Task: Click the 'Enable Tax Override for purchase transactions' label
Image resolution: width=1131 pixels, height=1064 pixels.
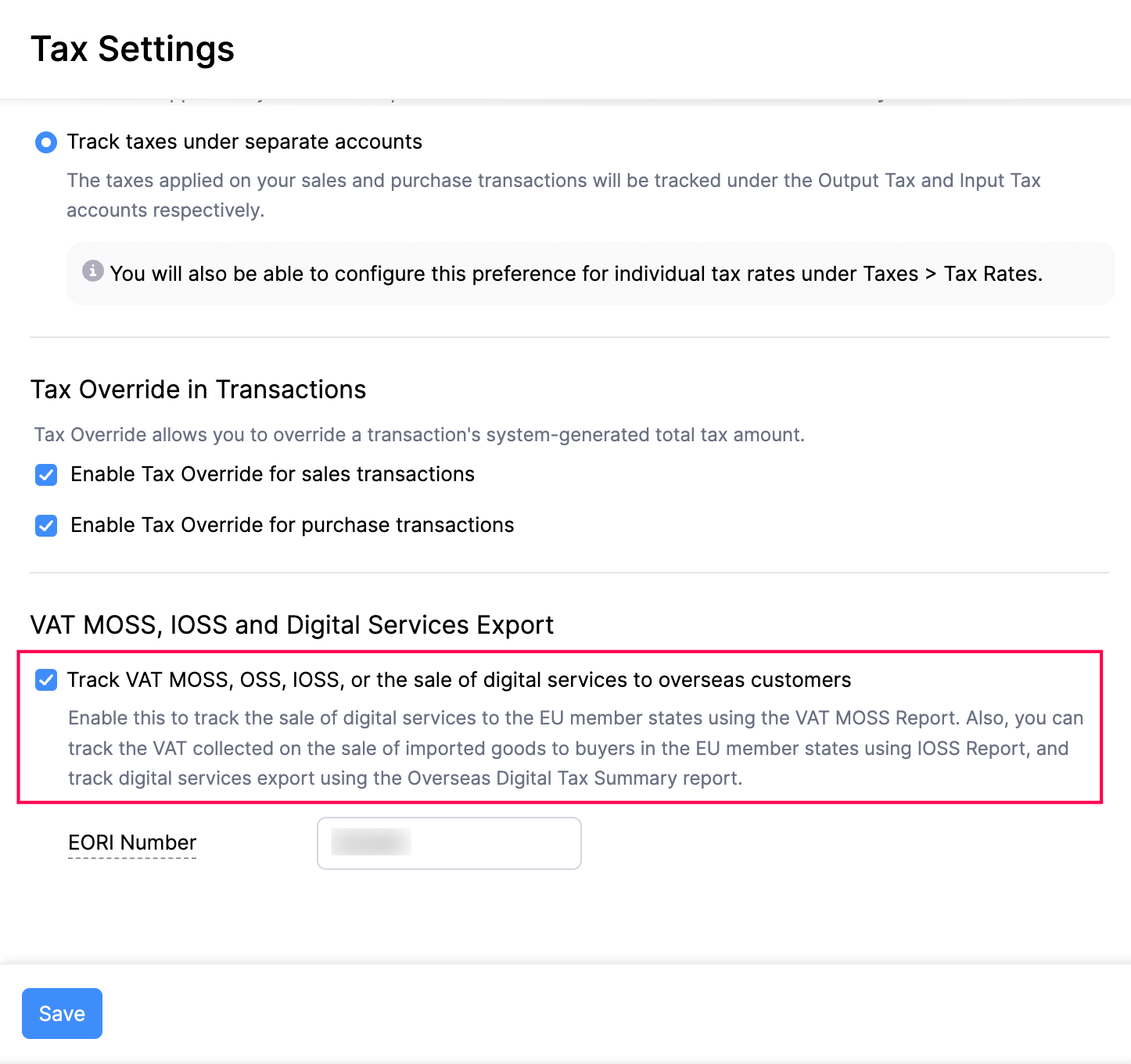Action: click(292, 525)
